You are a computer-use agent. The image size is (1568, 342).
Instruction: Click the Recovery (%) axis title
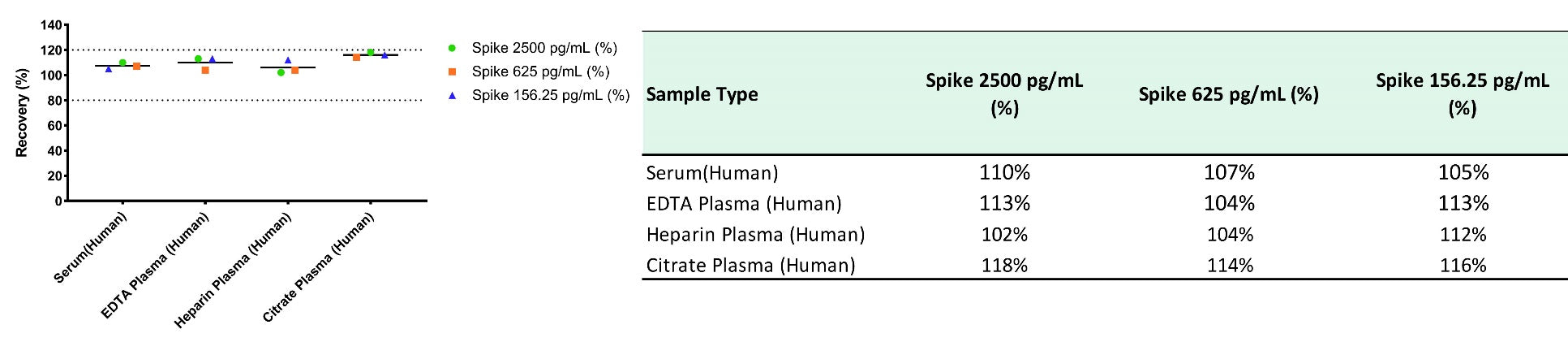coord(22,112)
